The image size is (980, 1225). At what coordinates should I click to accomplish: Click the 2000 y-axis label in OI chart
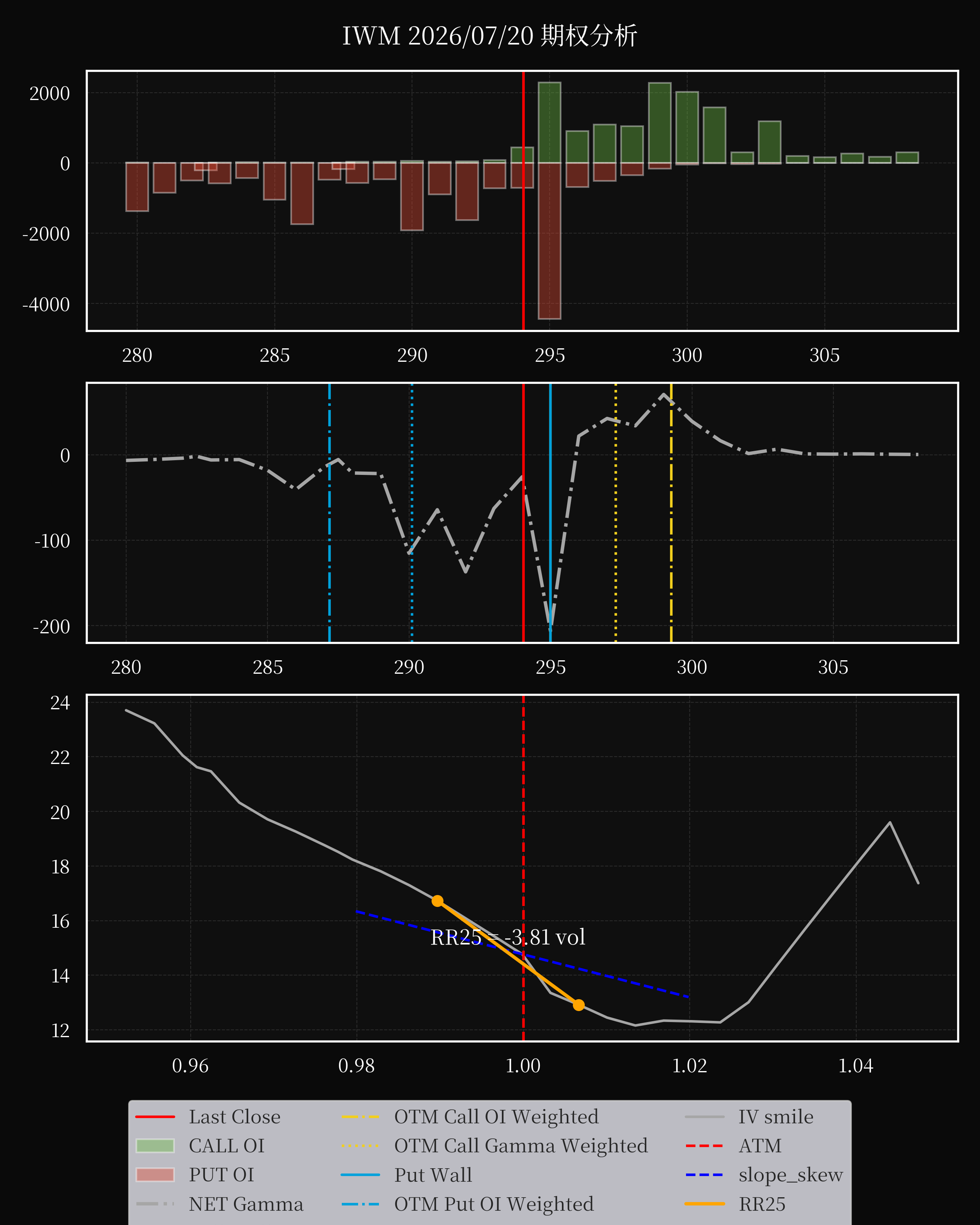[50, 93]
